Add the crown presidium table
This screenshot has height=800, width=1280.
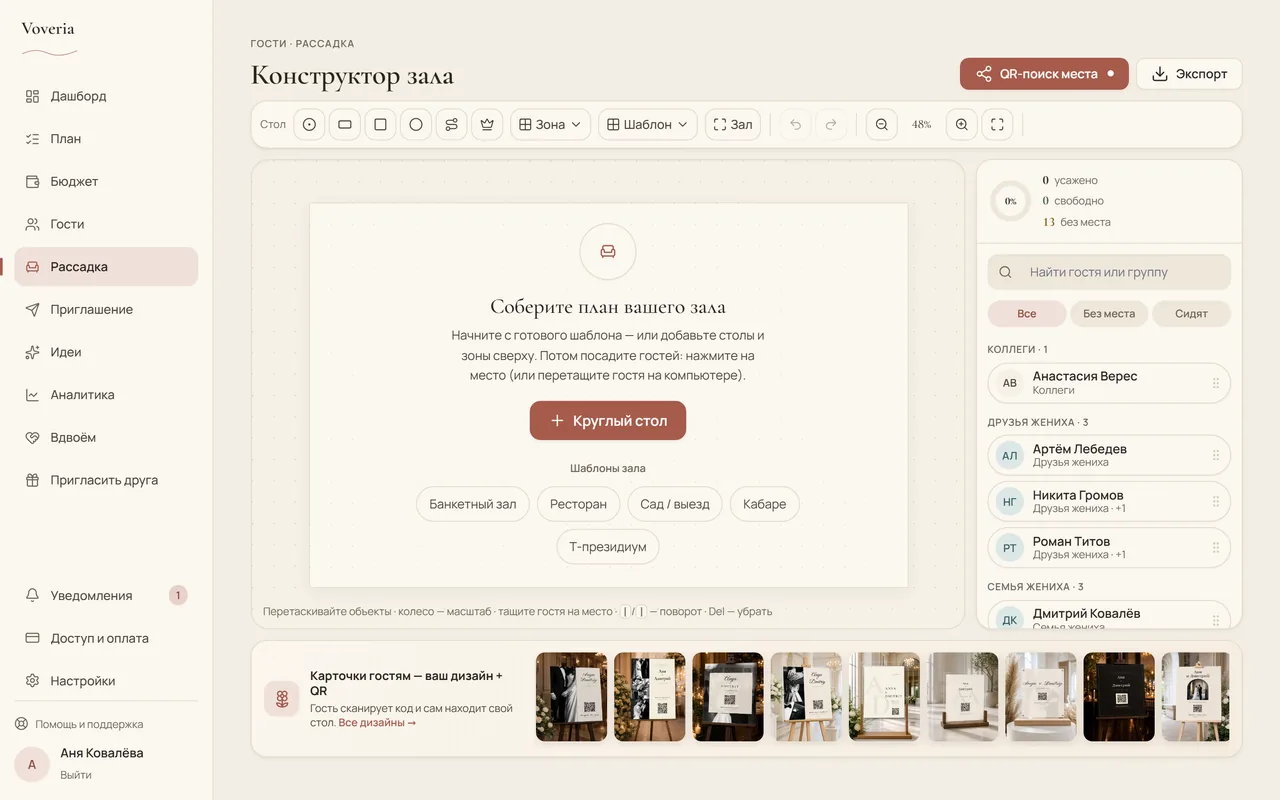487,125
